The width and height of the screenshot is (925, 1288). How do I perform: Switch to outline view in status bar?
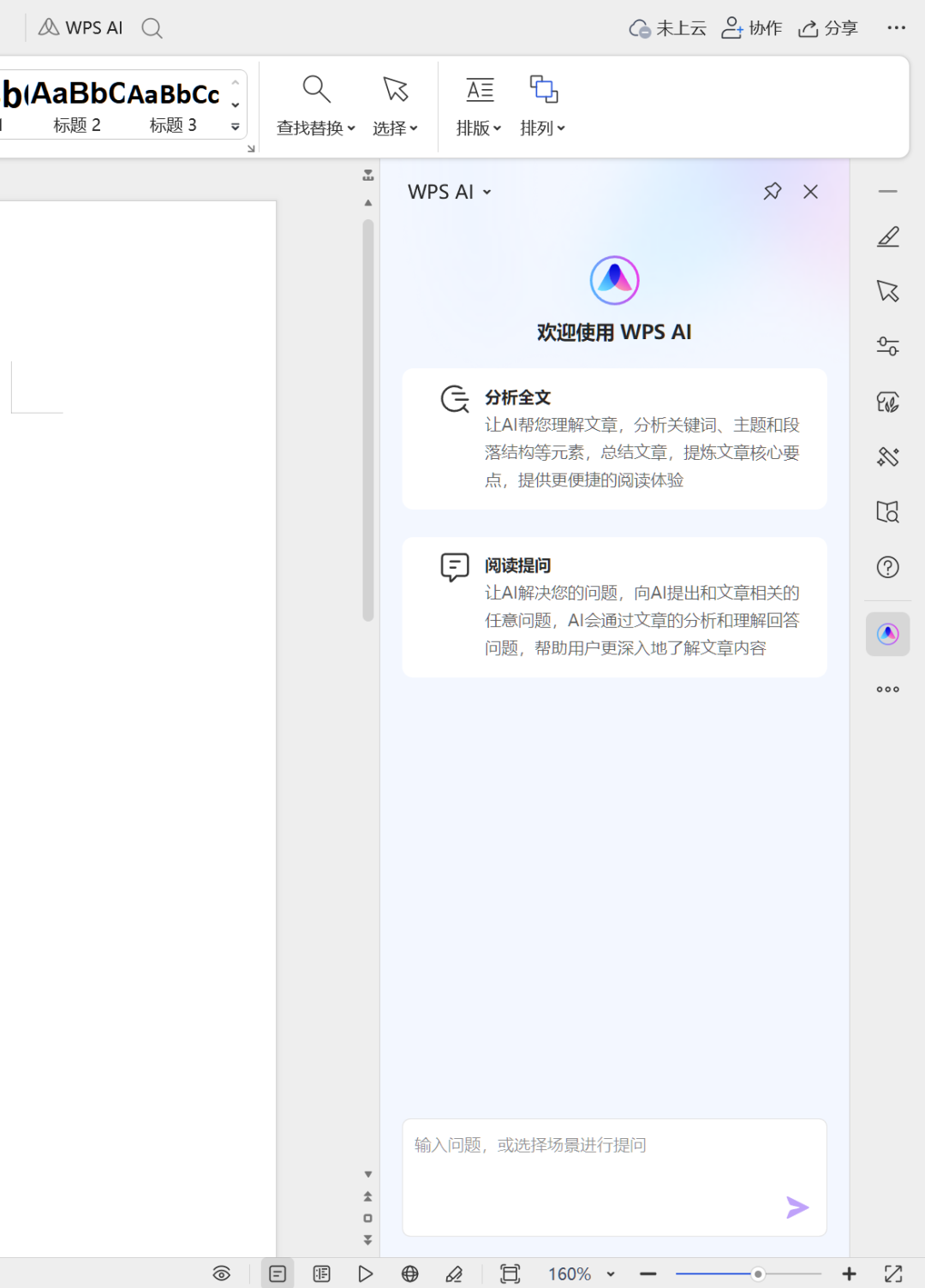322,1273
